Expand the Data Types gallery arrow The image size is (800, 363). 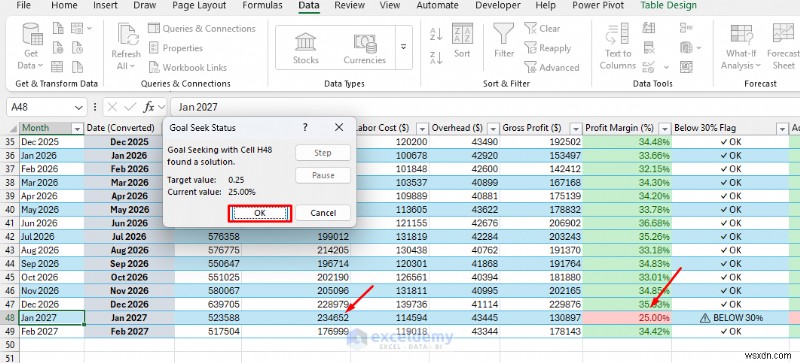click(403, 47)
